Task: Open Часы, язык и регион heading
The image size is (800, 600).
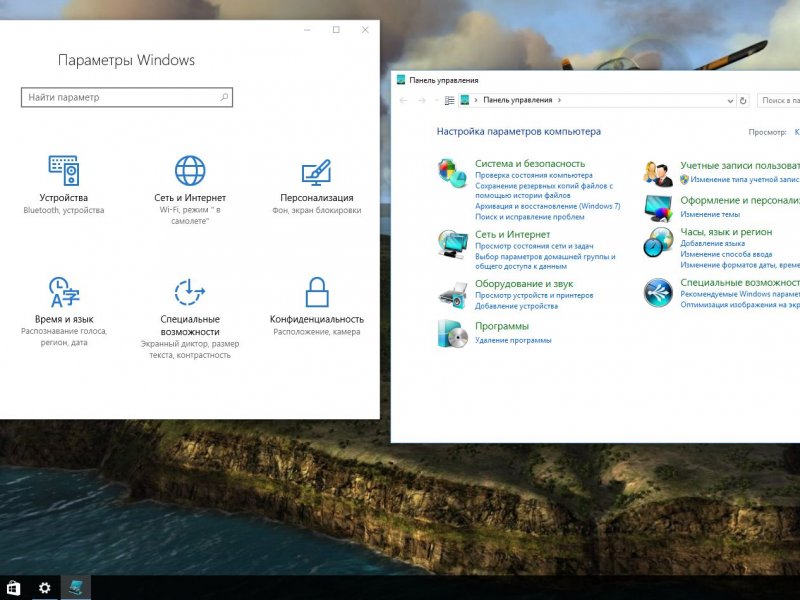Action: [x=726, y=232]
